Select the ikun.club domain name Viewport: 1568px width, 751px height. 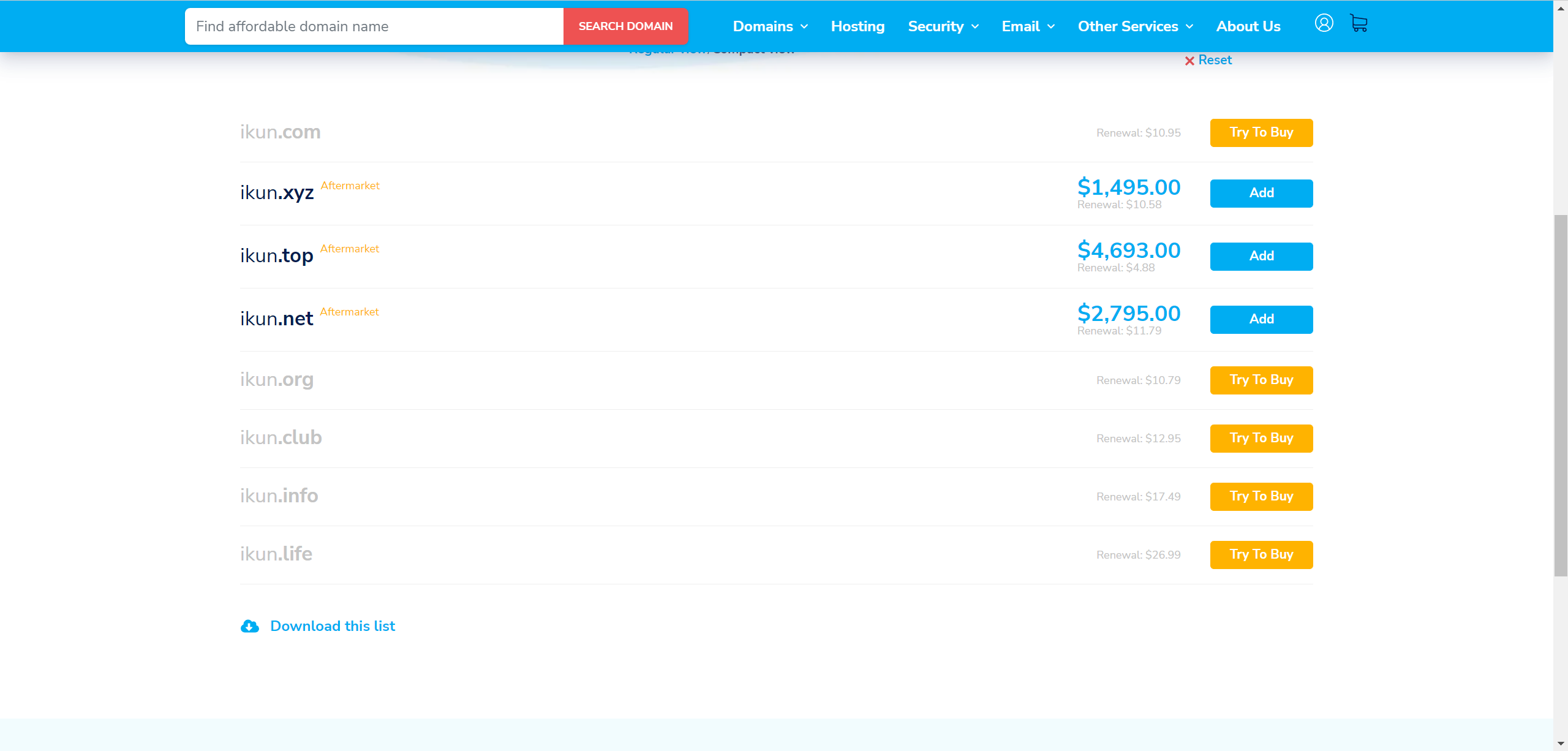tap(281, 437)
